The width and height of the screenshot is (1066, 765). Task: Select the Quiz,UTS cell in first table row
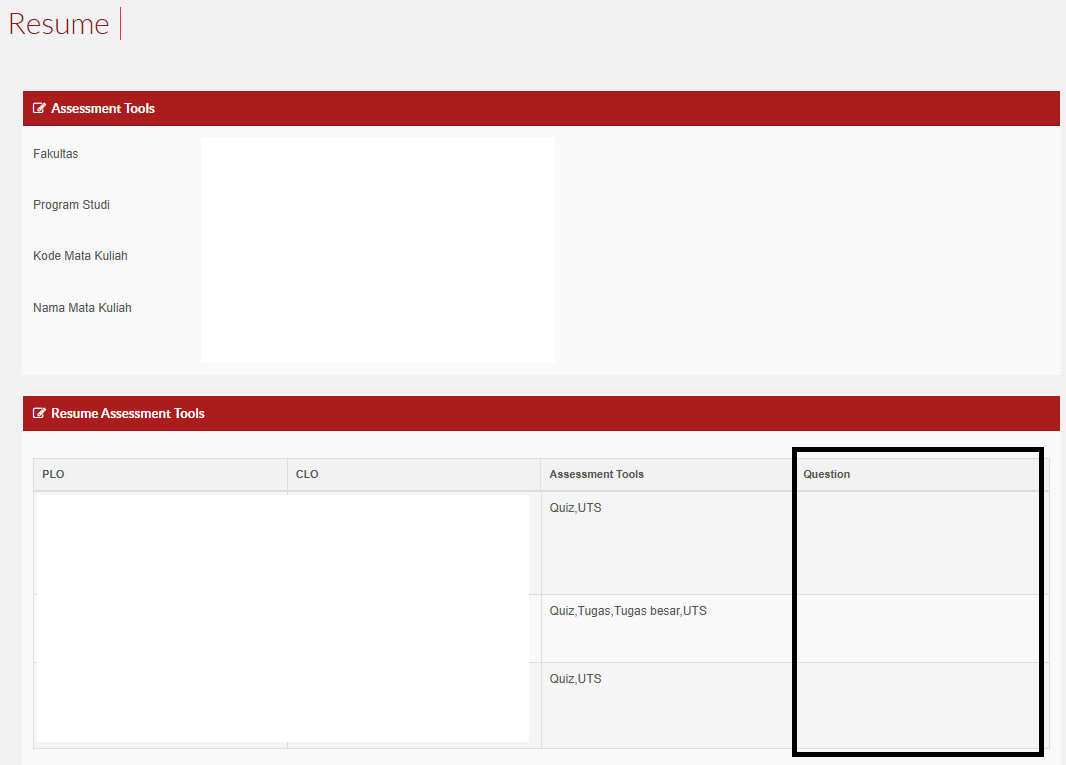pos(576,508)
